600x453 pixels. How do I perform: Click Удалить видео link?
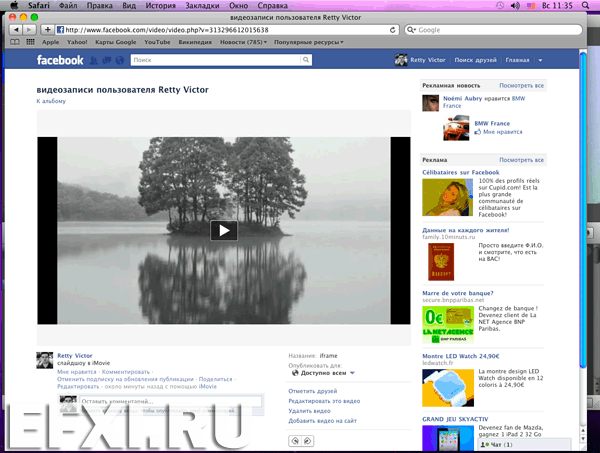(309, 411)
